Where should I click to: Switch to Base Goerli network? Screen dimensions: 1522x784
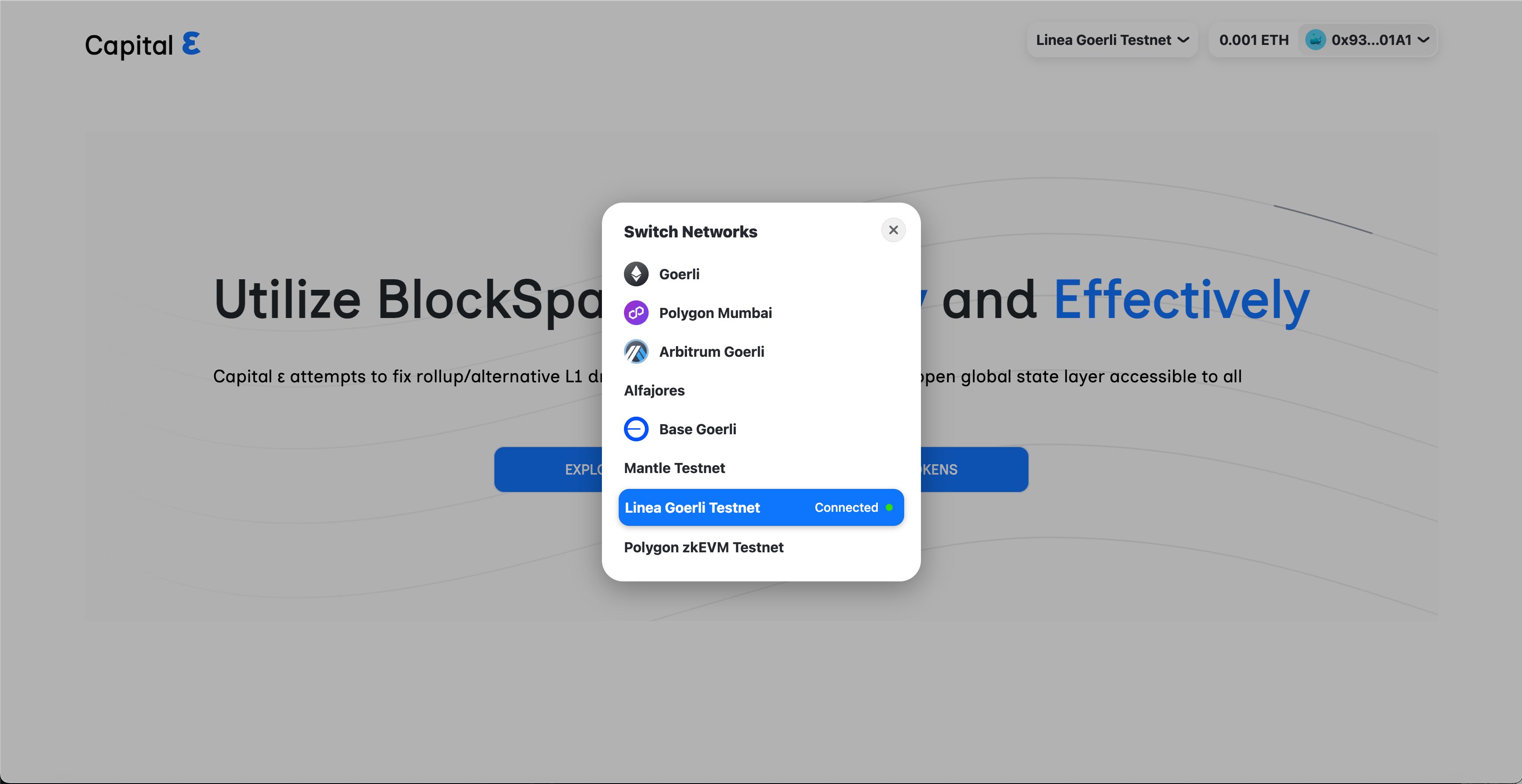click(761, 429)
